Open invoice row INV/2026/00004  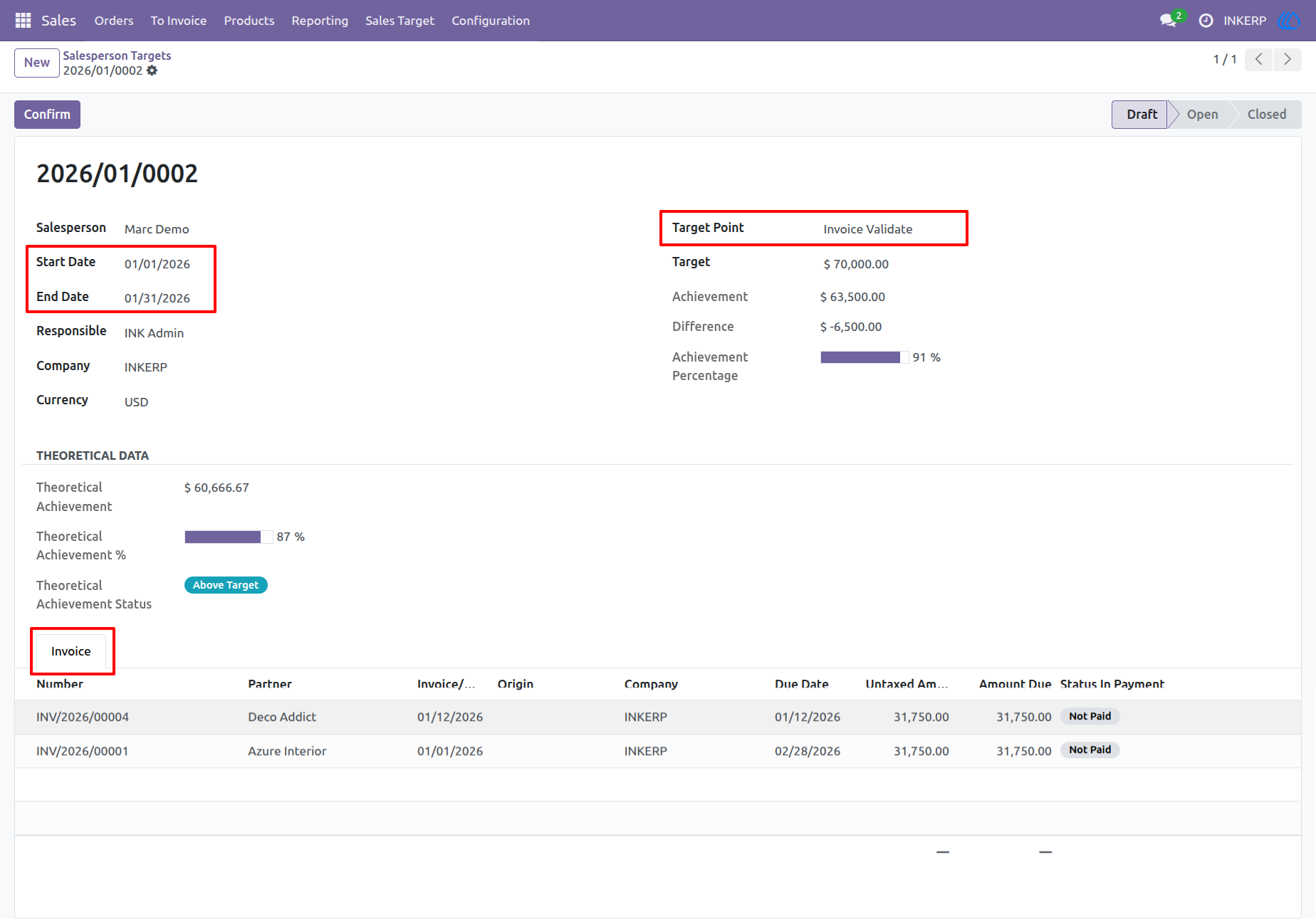pos(657,717)
